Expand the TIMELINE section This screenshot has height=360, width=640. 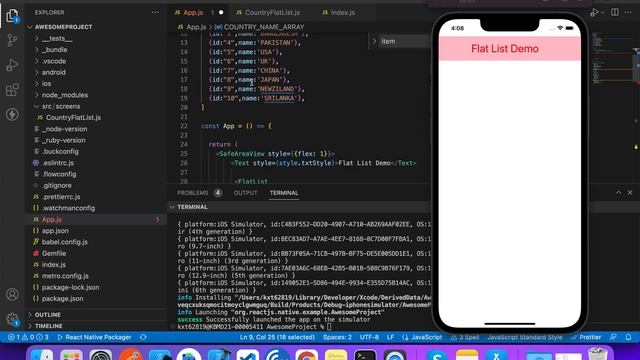[49, 326]
